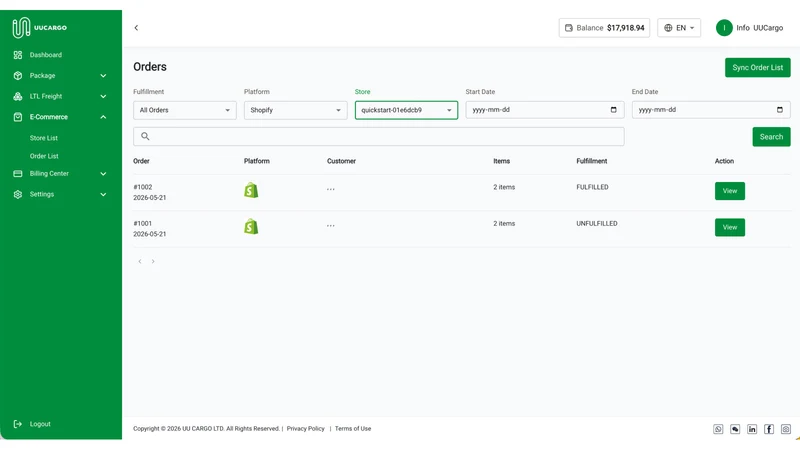Go to previous page of orders
The width and height of the screenshot is (800, 450).
coord(140,261)
